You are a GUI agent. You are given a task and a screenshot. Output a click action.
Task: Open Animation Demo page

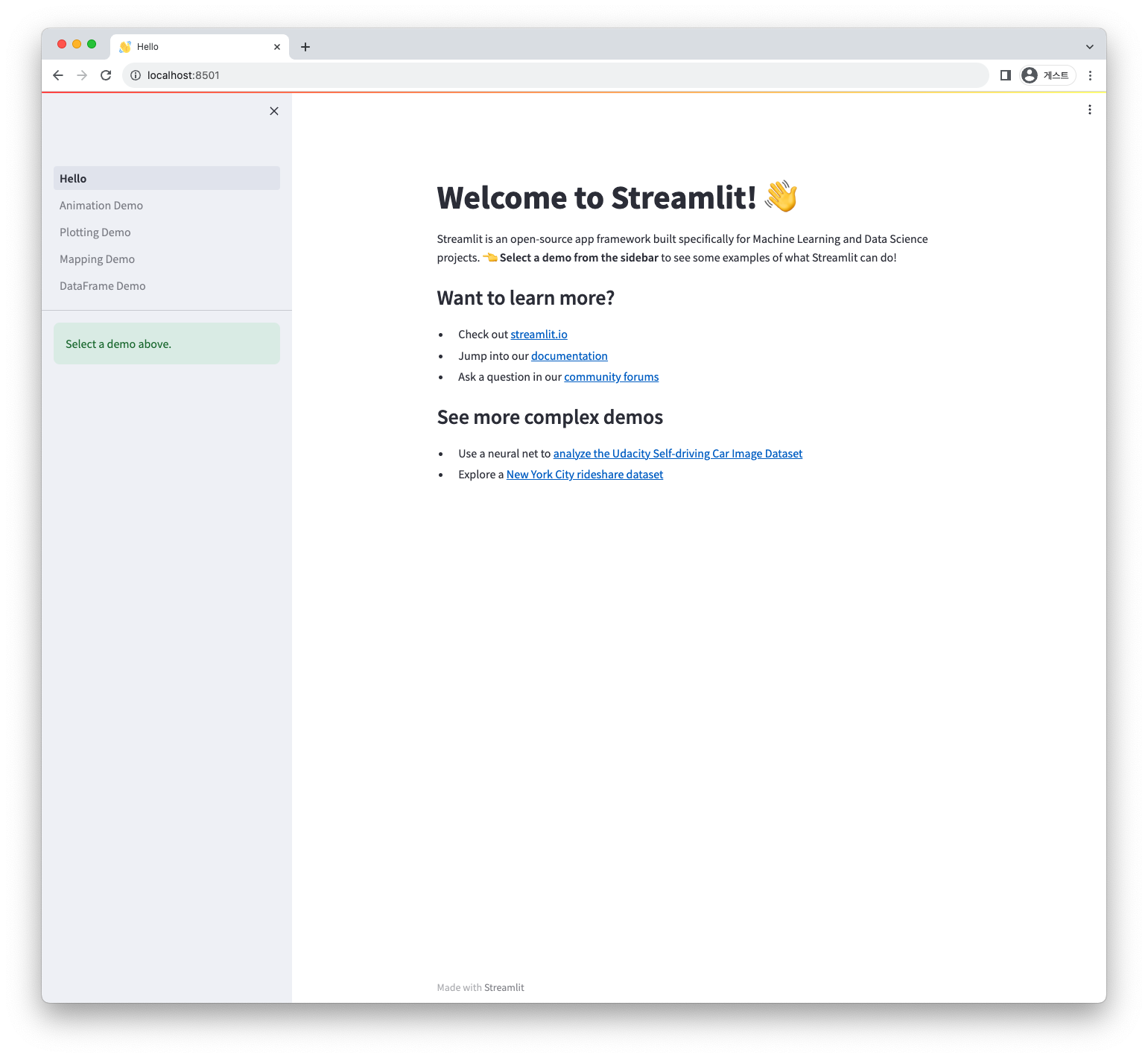click(x=167, y=205)
